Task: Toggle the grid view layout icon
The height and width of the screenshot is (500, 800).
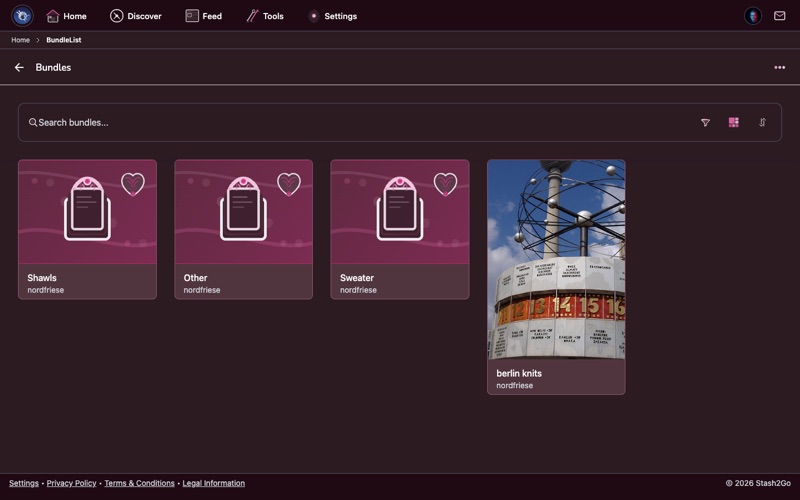Action: tap(734, 122)
